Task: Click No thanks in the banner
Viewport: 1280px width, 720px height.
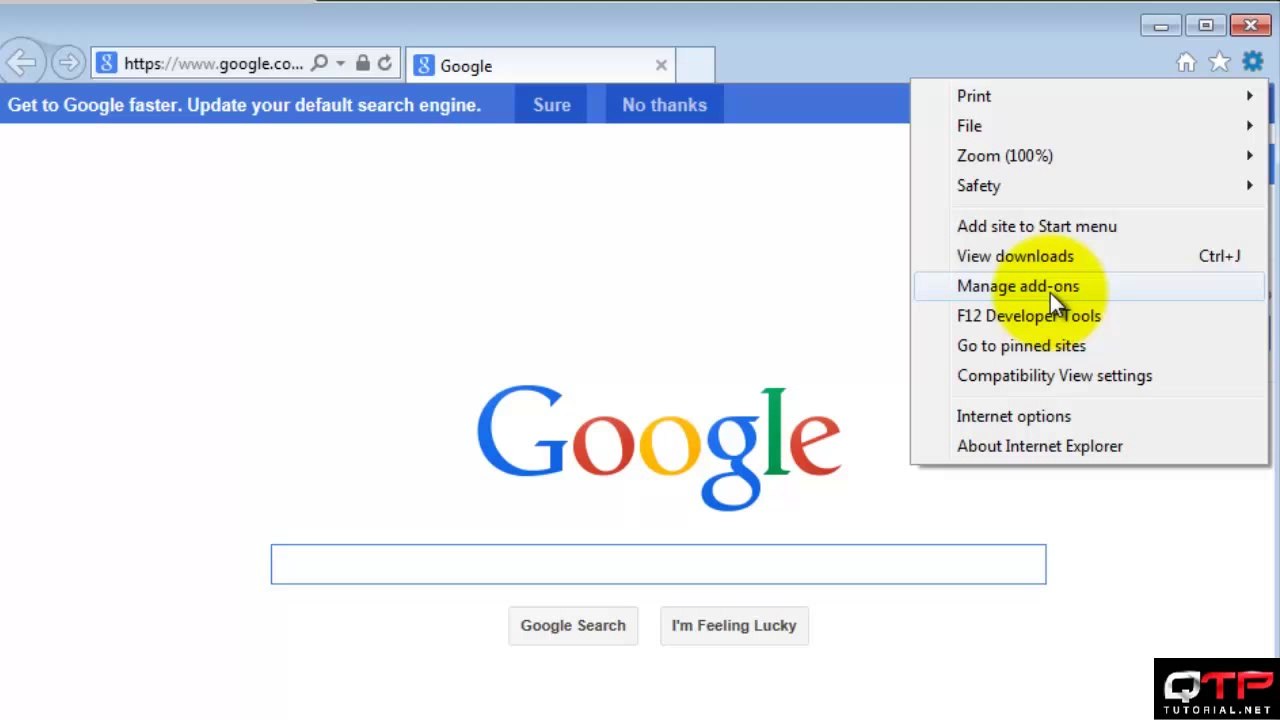Action: (x=664, y=105)
